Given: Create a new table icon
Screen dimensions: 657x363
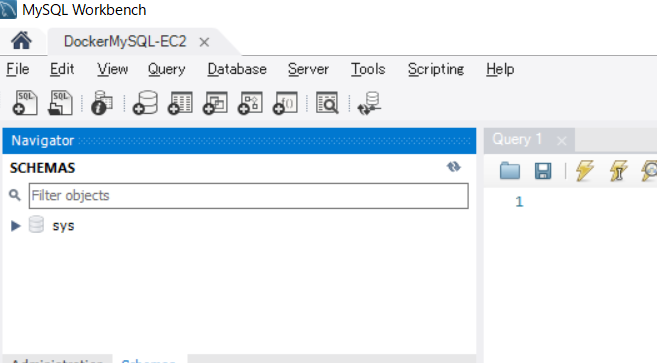Looking at the screenshot, I should 180,103.
